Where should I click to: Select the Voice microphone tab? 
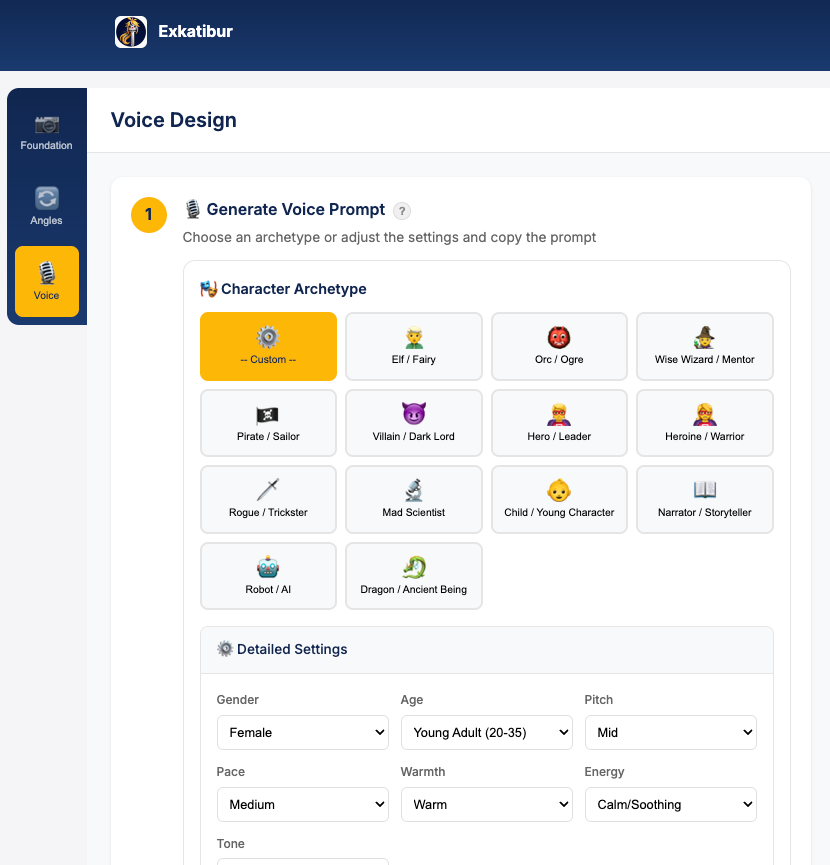tap(47, 281)
